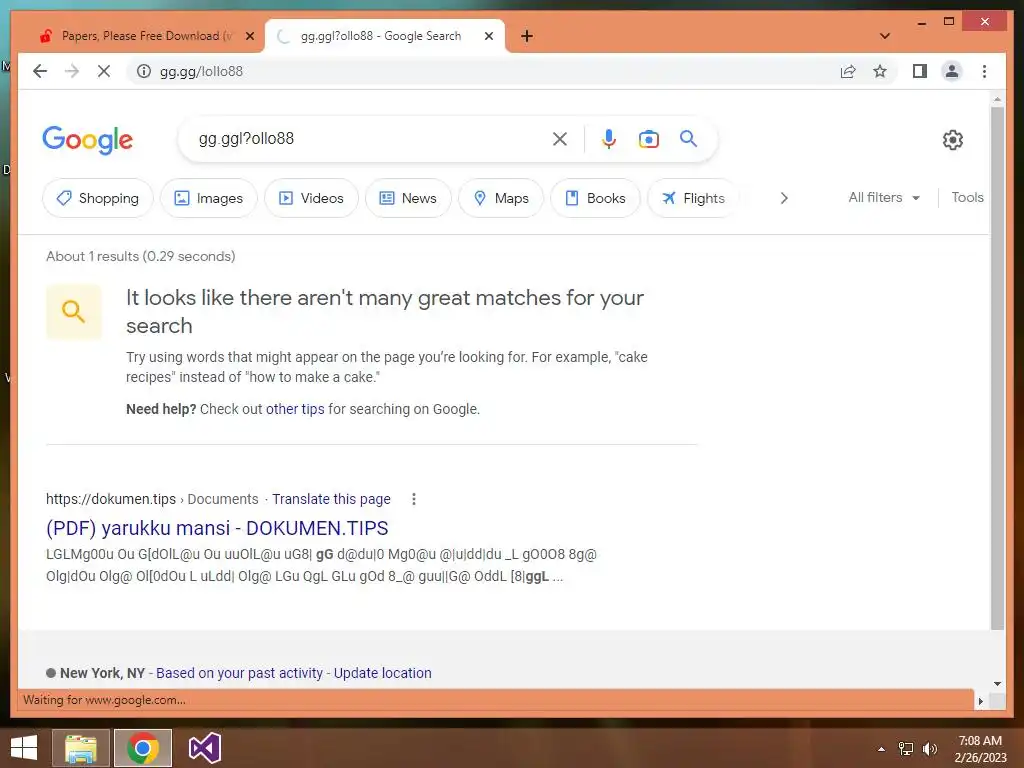
Task: Open File Explorer from taskbar
Action: coord(81,748)
